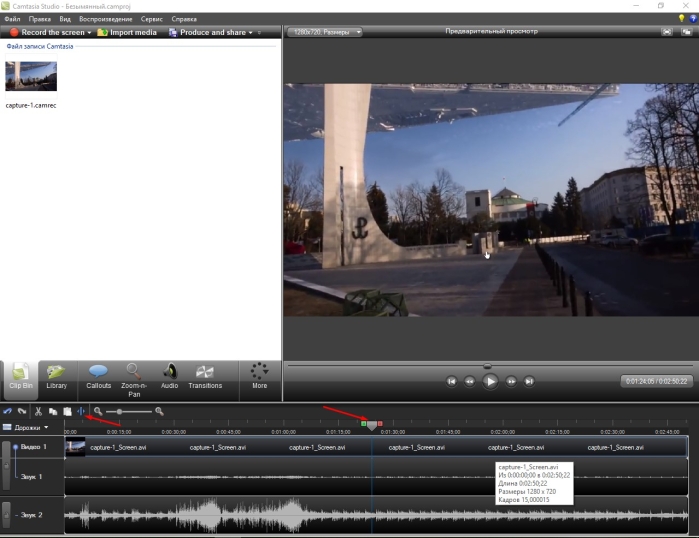The width and height of the screenshot is (699, 538).
Task: Toggle full screen preview icon
Action: [x=667, y=32]
